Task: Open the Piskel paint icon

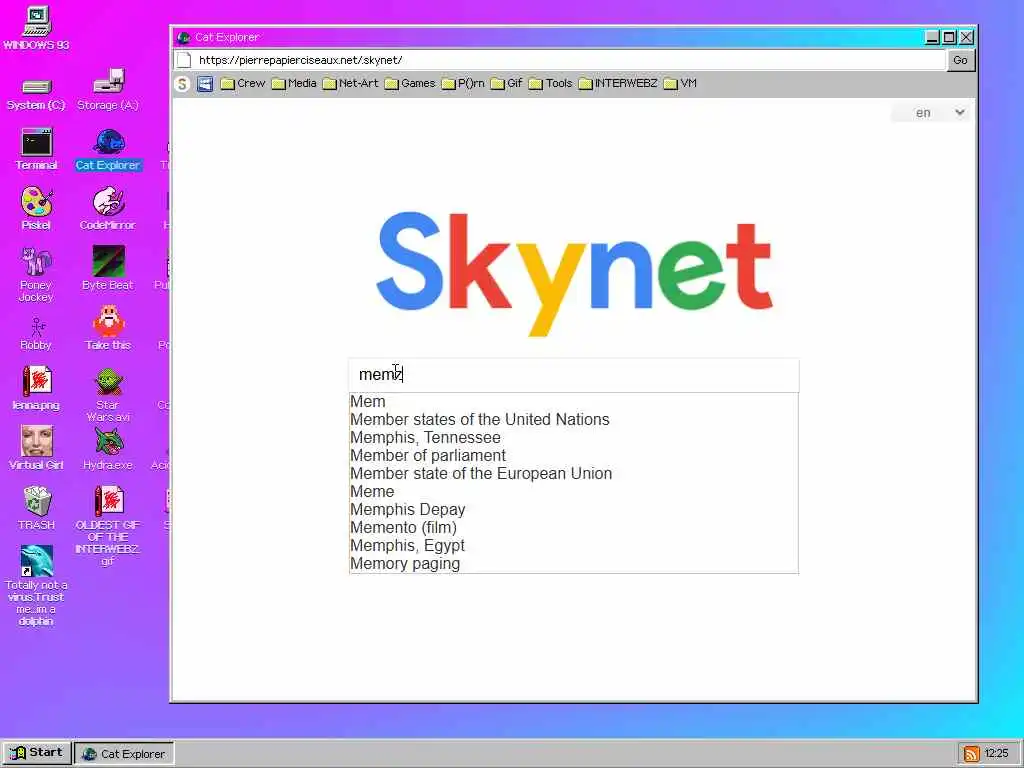Action: point(37,209)
